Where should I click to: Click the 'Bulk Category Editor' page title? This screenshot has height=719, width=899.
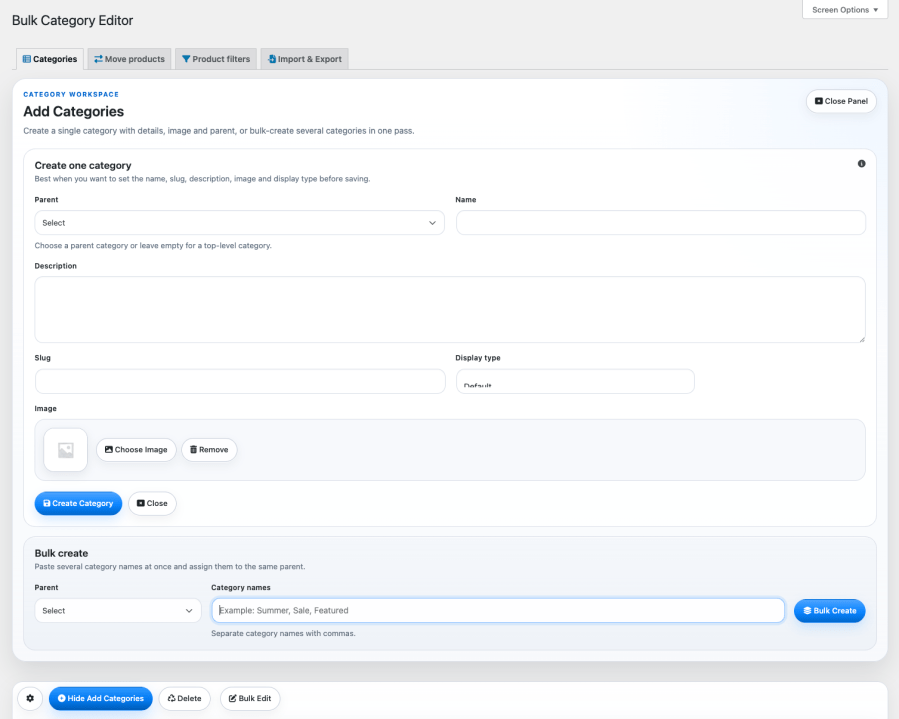pos(72,21)
